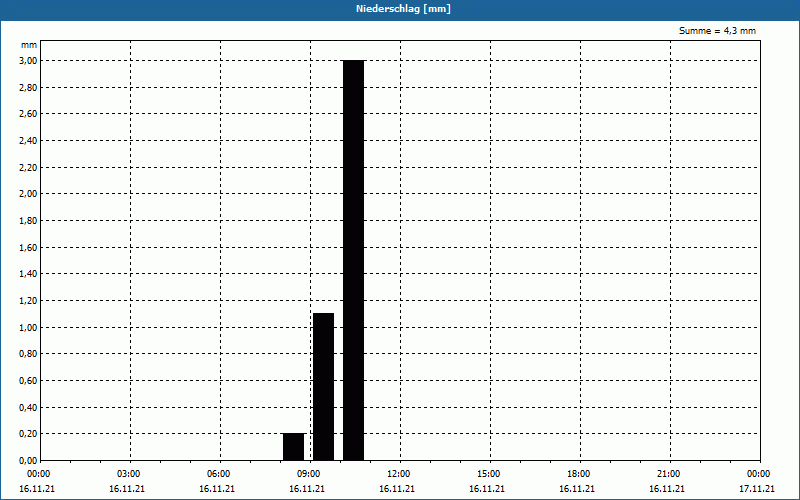Click the 2,40 y-axis label
This screenshot has height=500, width=800.
[x=28, y=141]
